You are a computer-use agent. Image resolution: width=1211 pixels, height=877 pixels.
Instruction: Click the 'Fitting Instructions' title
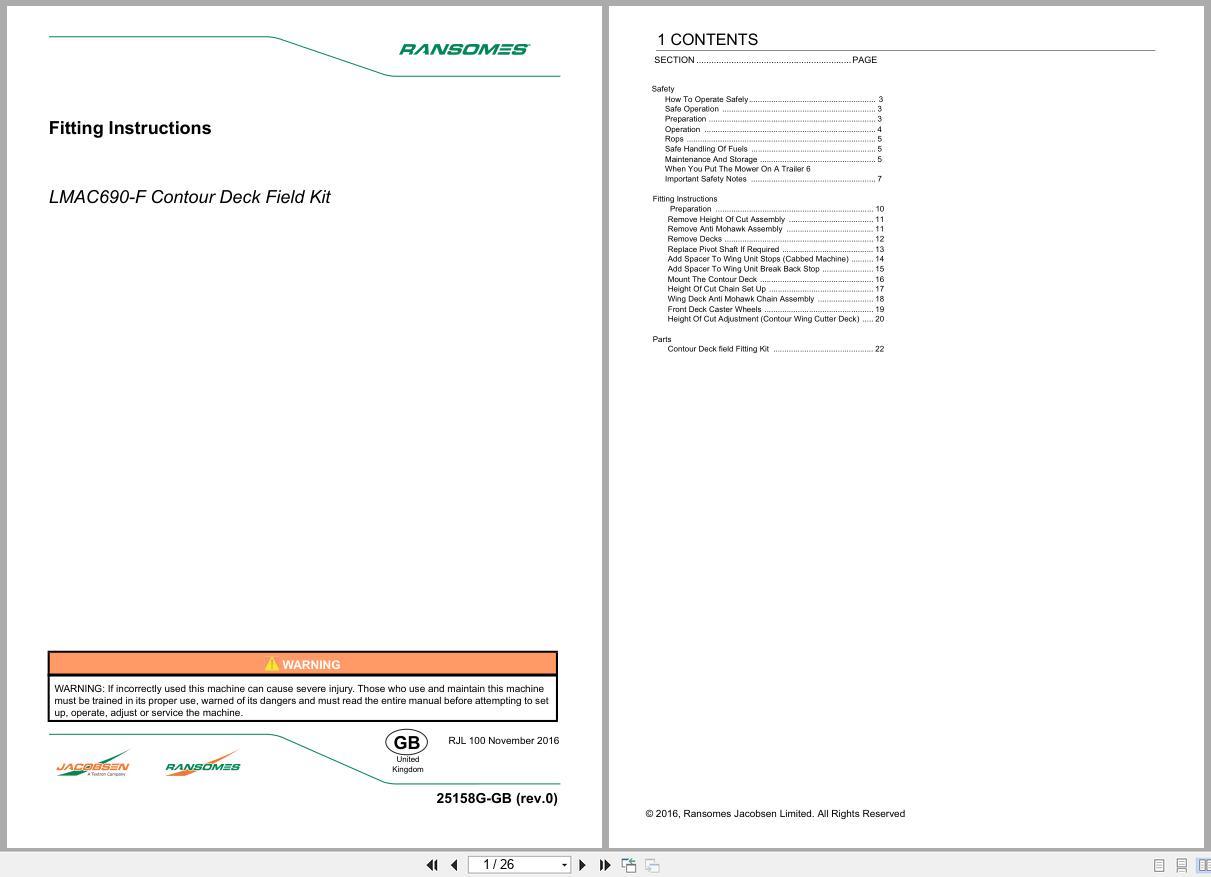pos(130,128)
